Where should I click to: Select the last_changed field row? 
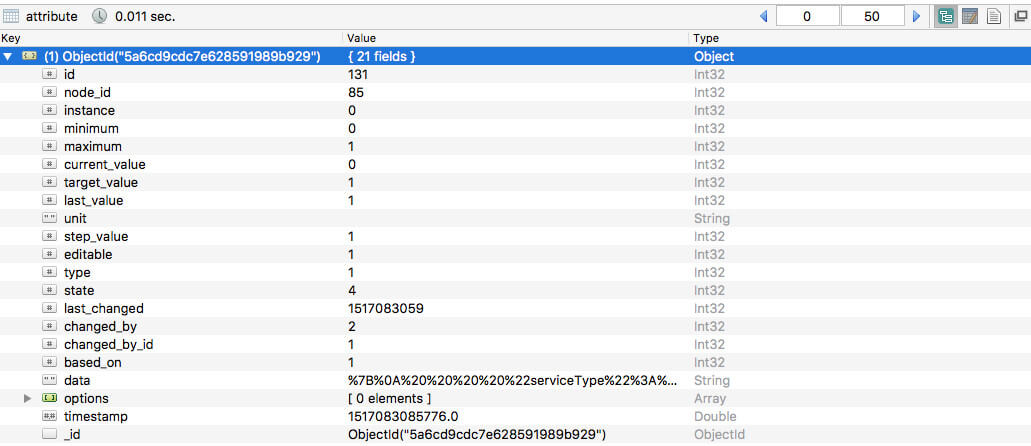[516, 309]
